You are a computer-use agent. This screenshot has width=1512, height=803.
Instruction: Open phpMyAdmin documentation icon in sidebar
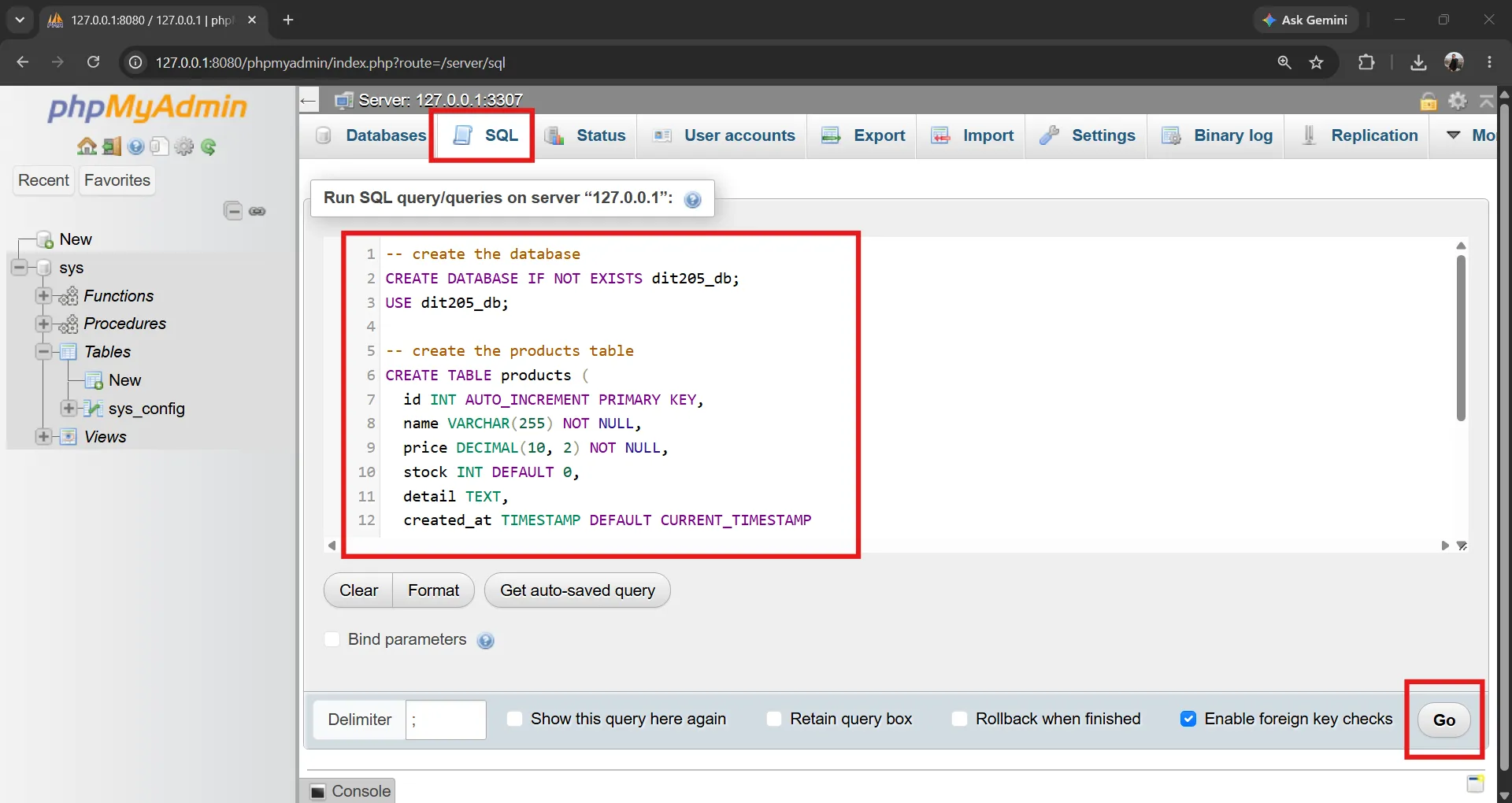[x=136, y=146]
